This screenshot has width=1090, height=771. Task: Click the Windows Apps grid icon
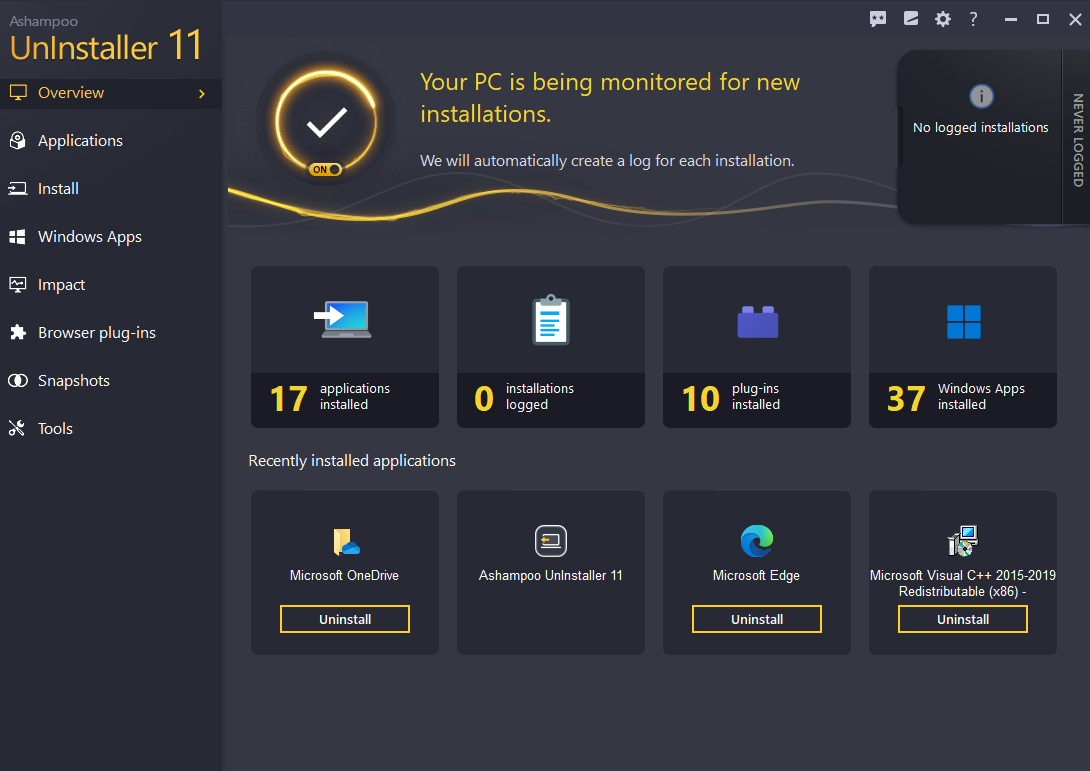(x=16, y=236)
